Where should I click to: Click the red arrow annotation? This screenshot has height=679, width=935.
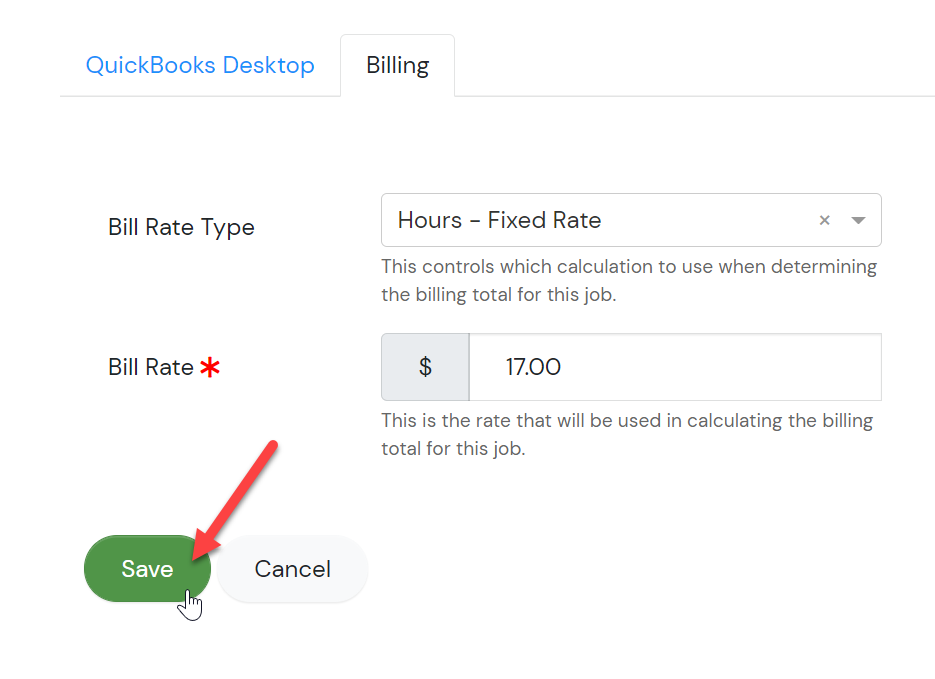pyautogui.click(x=235, y=501)
